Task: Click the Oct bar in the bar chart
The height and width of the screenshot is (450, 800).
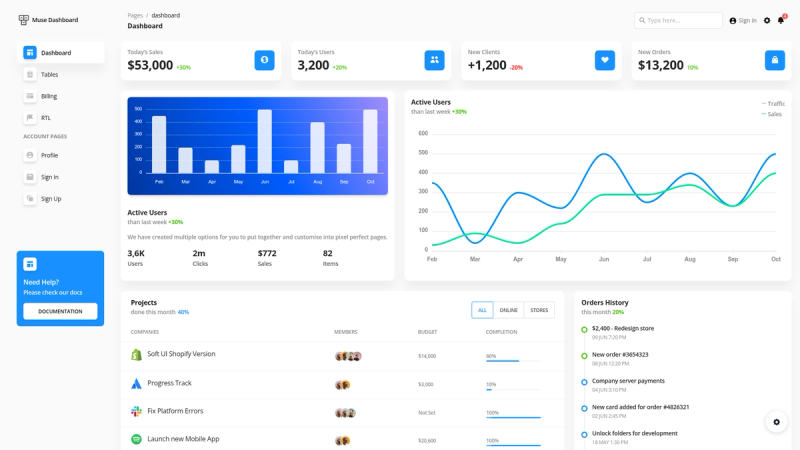Action: point(370,141)
